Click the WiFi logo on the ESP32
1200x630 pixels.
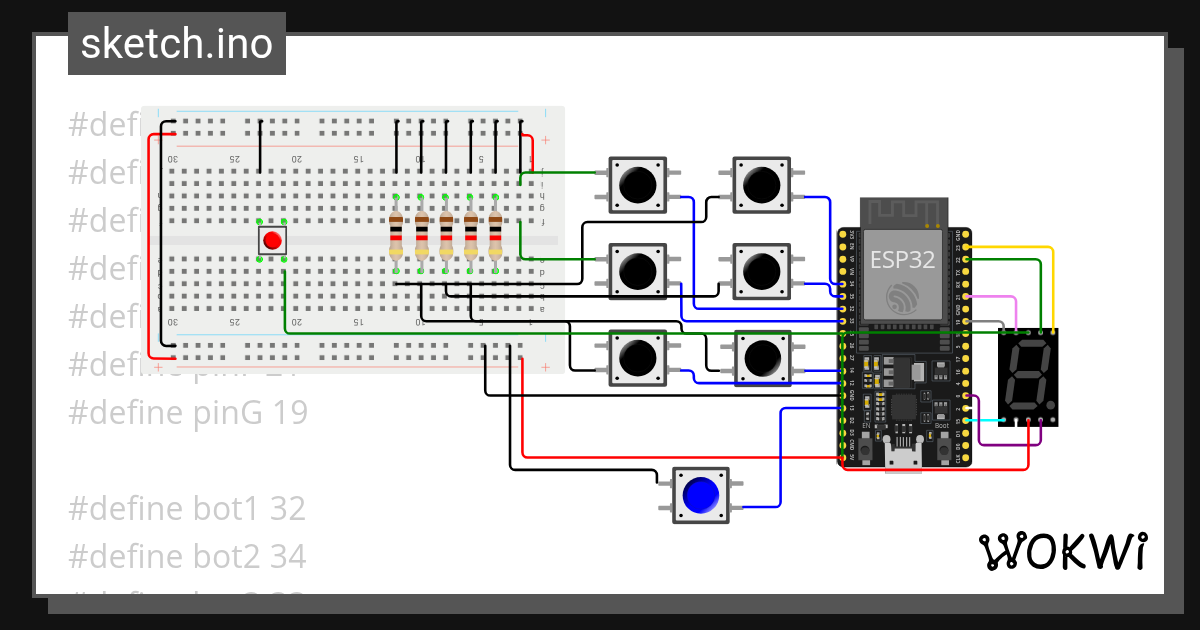[905, 297]
